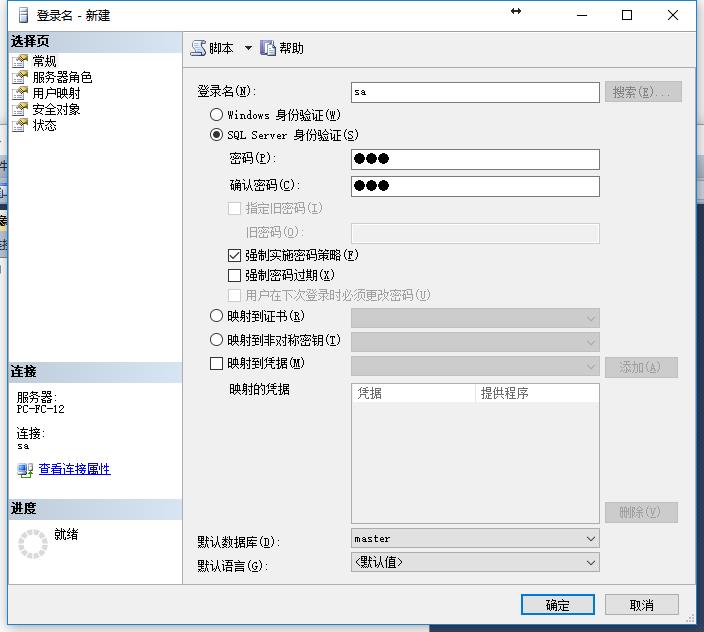Click the icon beside 状态

(20, 125)
